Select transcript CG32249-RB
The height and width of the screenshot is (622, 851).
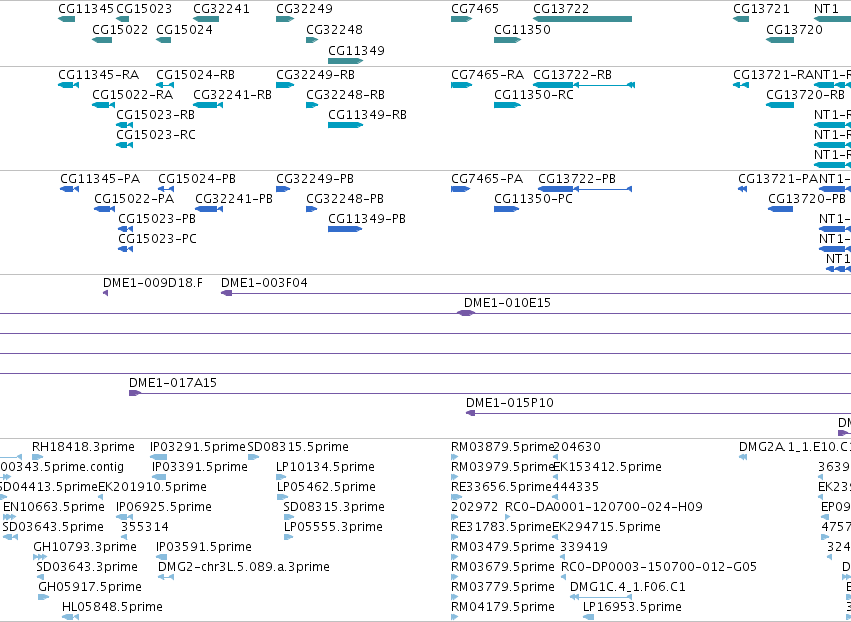point(315,75)
